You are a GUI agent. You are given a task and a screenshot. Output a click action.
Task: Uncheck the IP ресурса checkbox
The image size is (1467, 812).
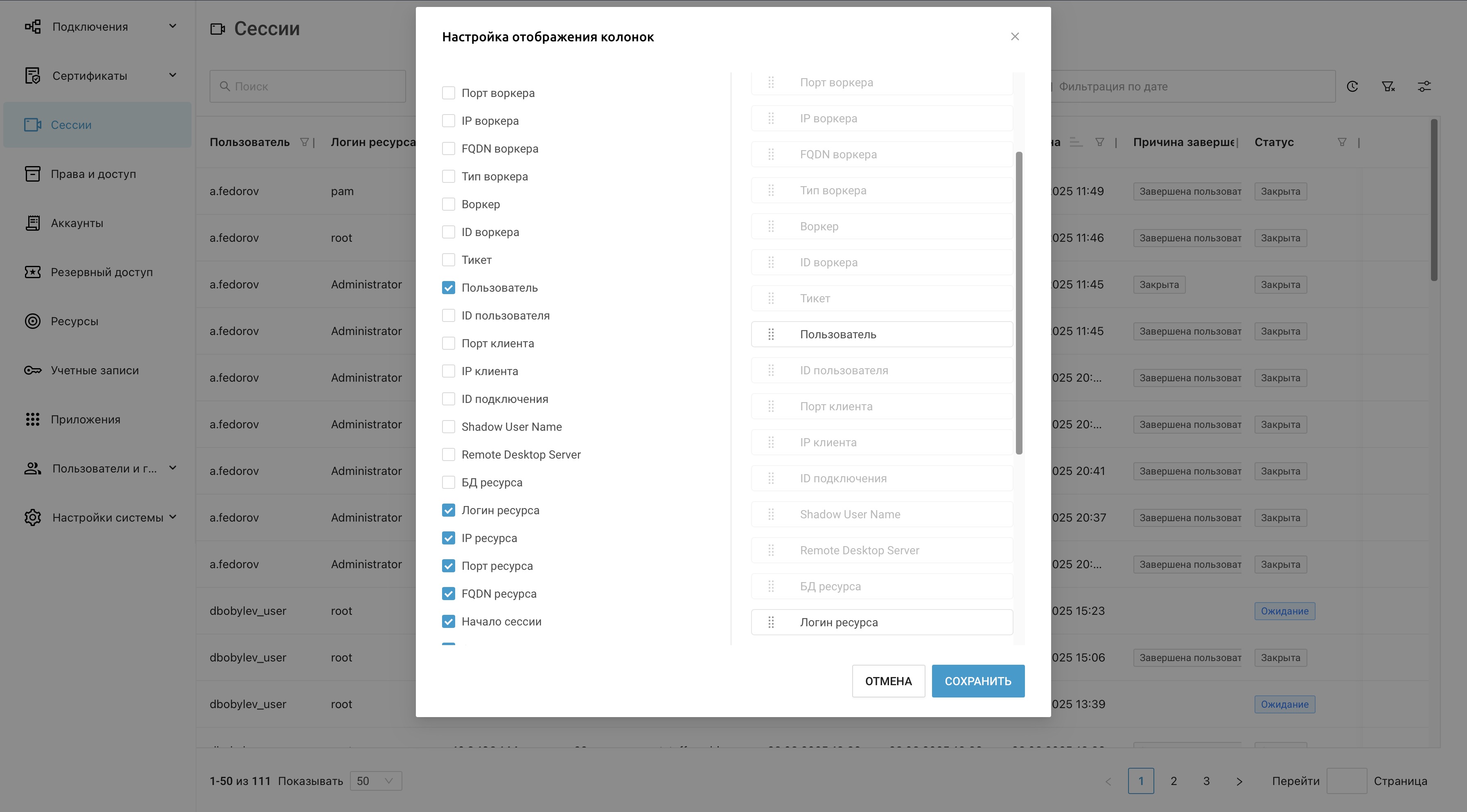449,538
